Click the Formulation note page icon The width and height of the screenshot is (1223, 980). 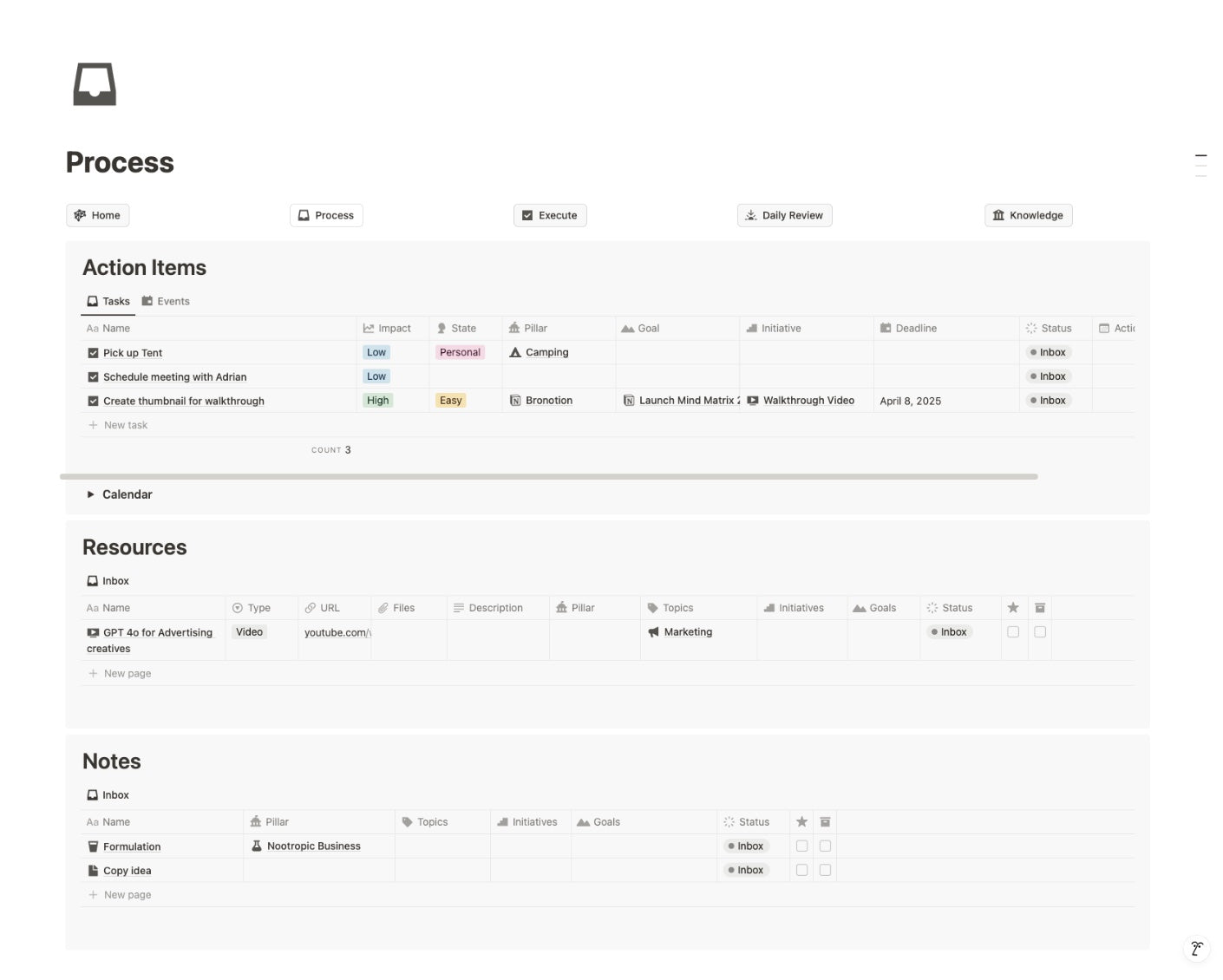click(93, 846)
